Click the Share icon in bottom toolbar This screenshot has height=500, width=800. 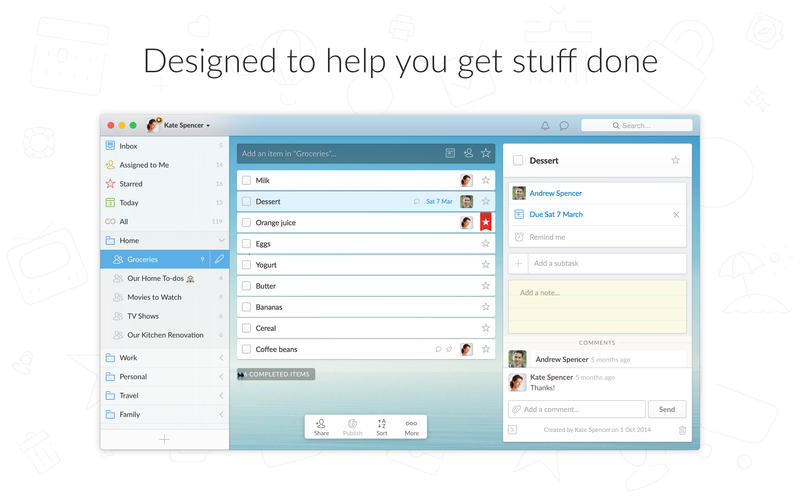(321, 427)
